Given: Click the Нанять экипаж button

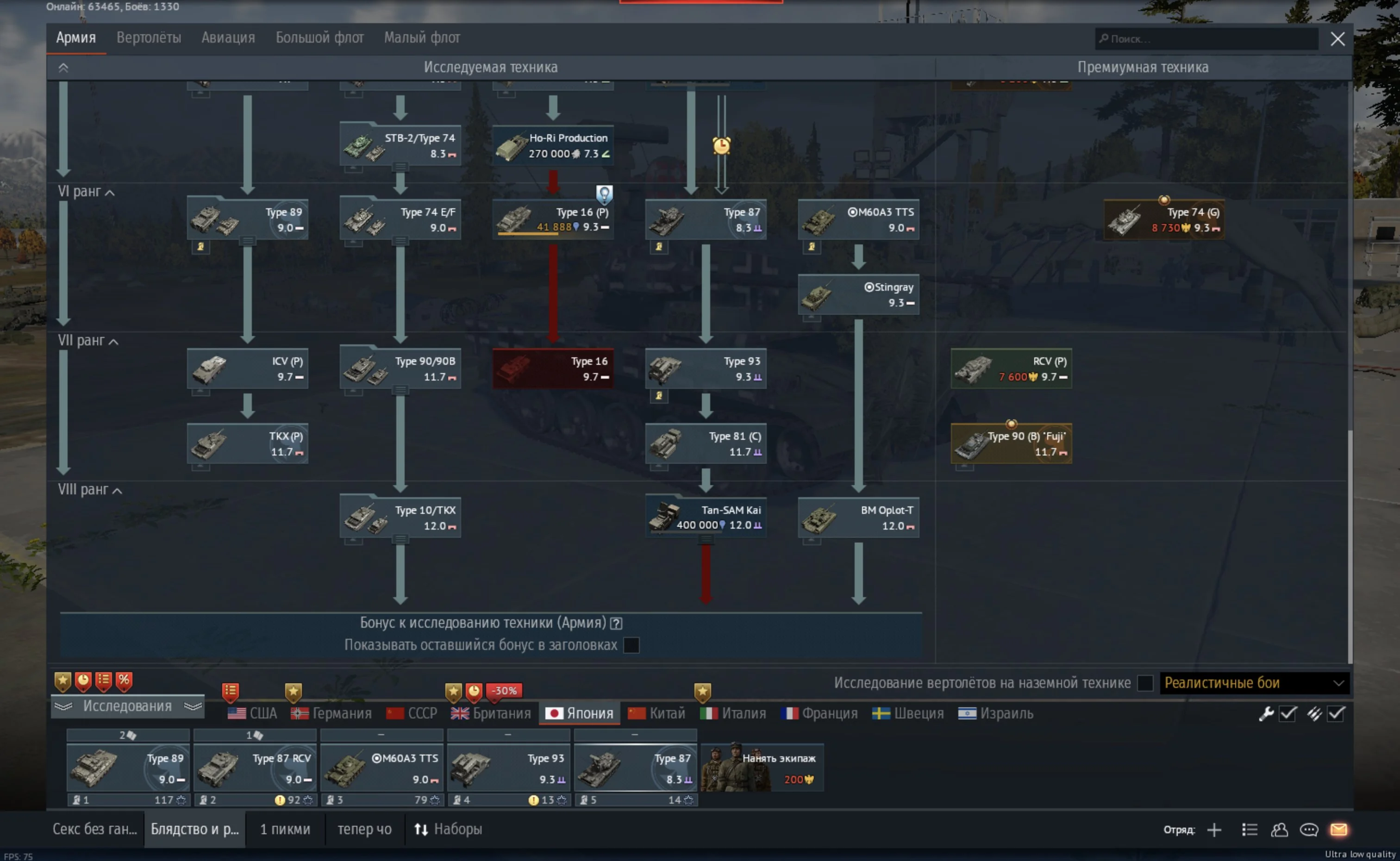Looking at the screenshot, I should point(762,767).
